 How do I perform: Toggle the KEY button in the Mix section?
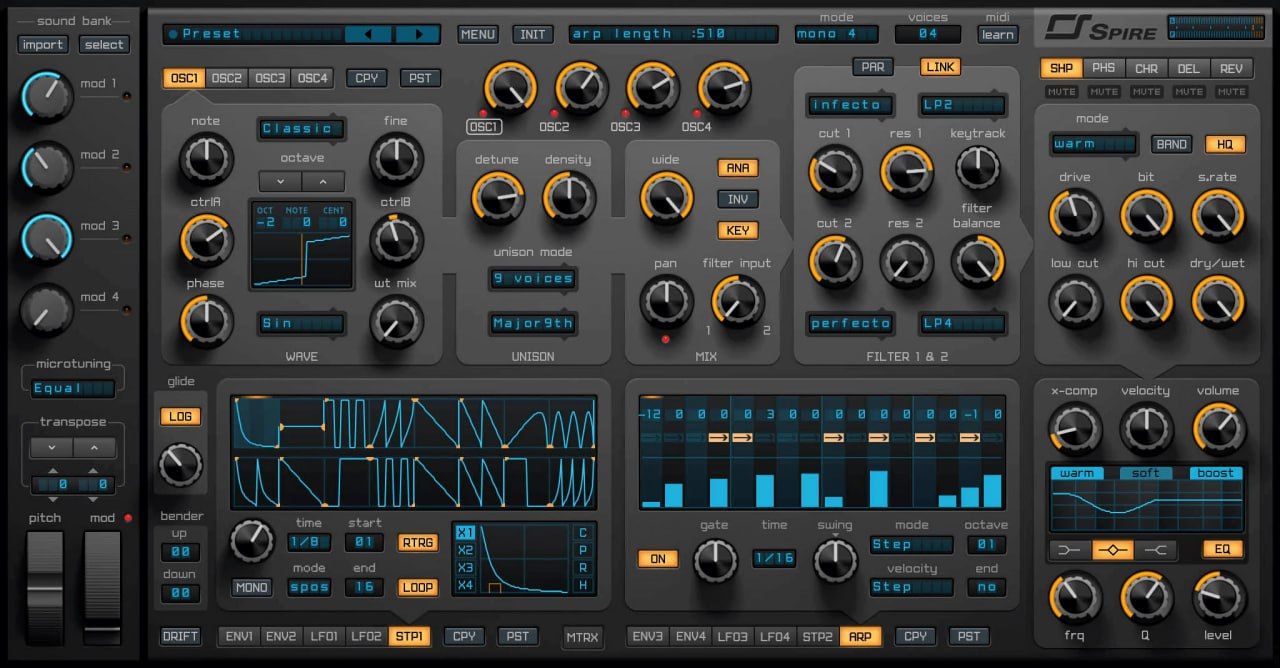737,230
